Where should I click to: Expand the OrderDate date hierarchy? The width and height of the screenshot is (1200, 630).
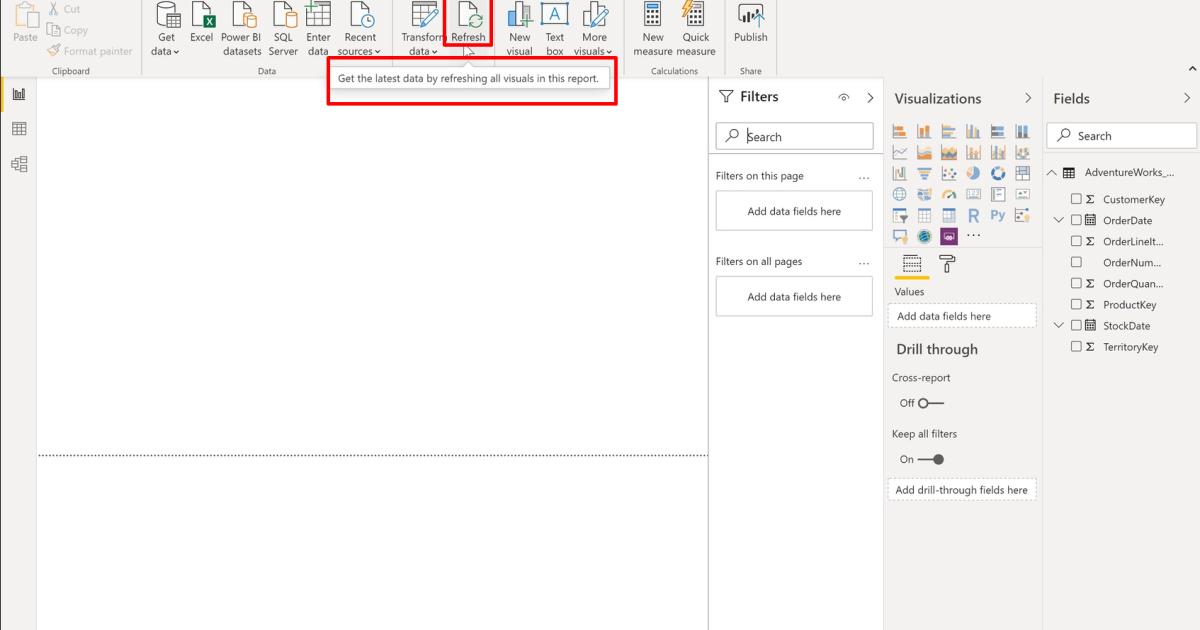(x=1058, y=219)
